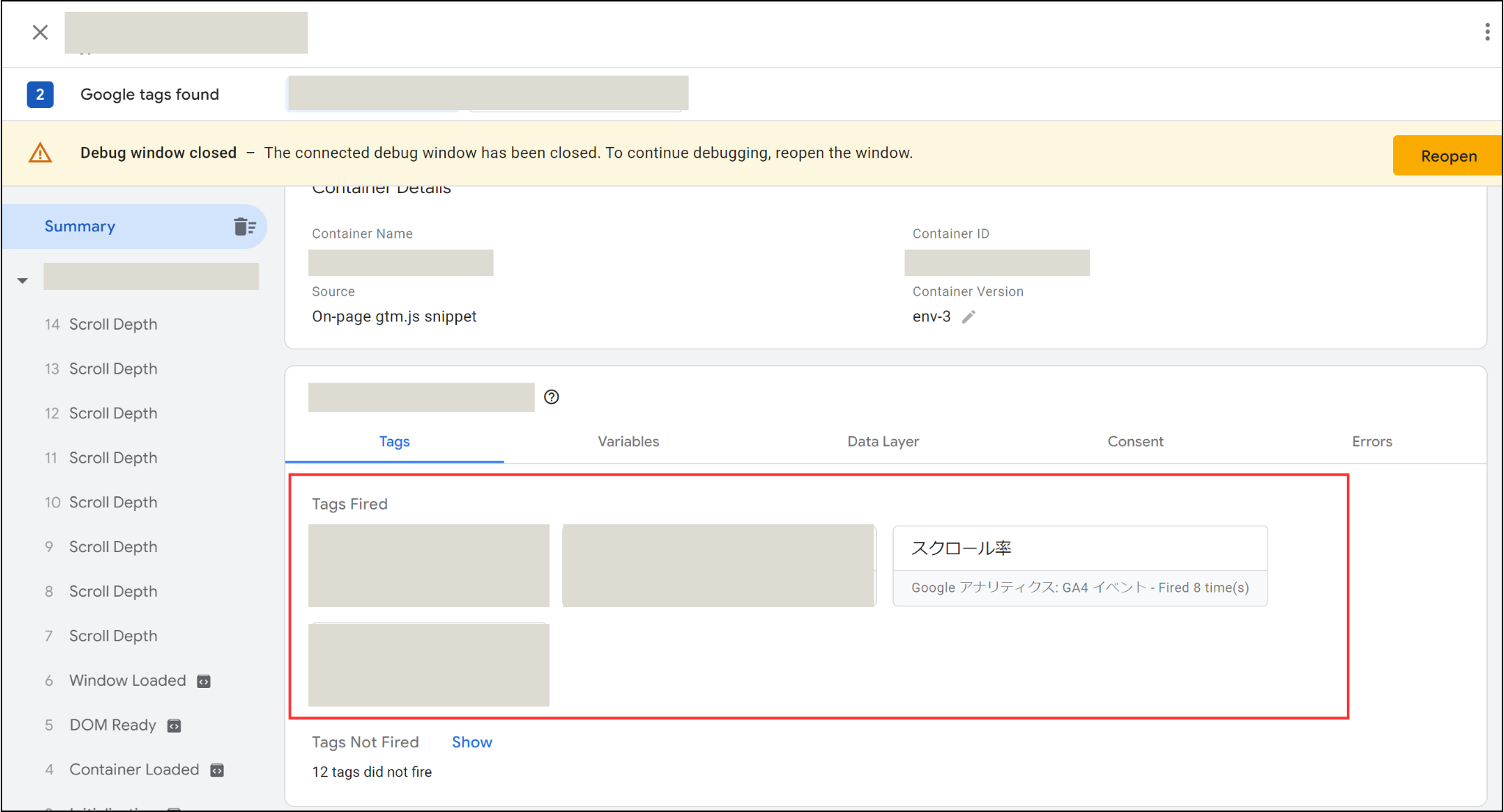Switch to the Consent tab

(1135, 442)
